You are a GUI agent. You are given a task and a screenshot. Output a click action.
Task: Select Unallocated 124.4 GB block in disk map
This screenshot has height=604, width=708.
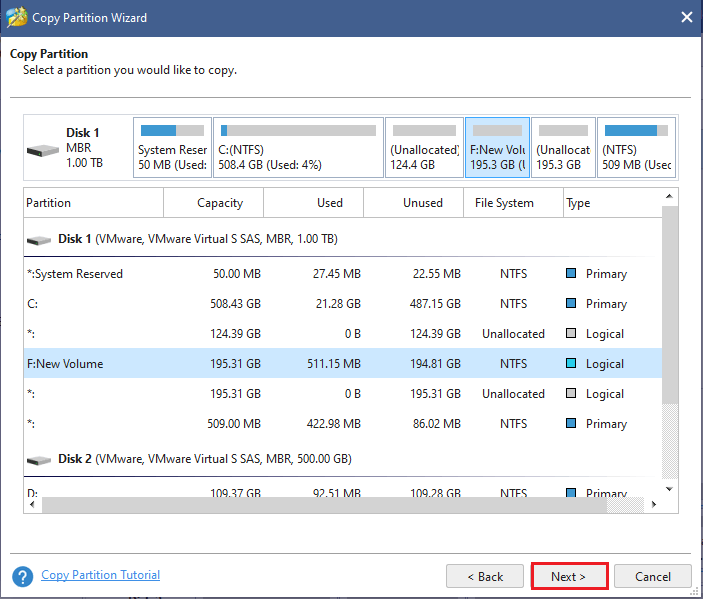tap(424, 148)
